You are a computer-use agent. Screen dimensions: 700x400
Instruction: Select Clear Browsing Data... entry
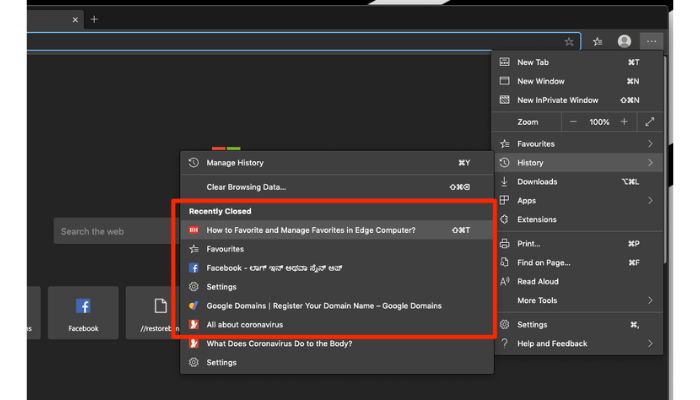coord(337,187)
